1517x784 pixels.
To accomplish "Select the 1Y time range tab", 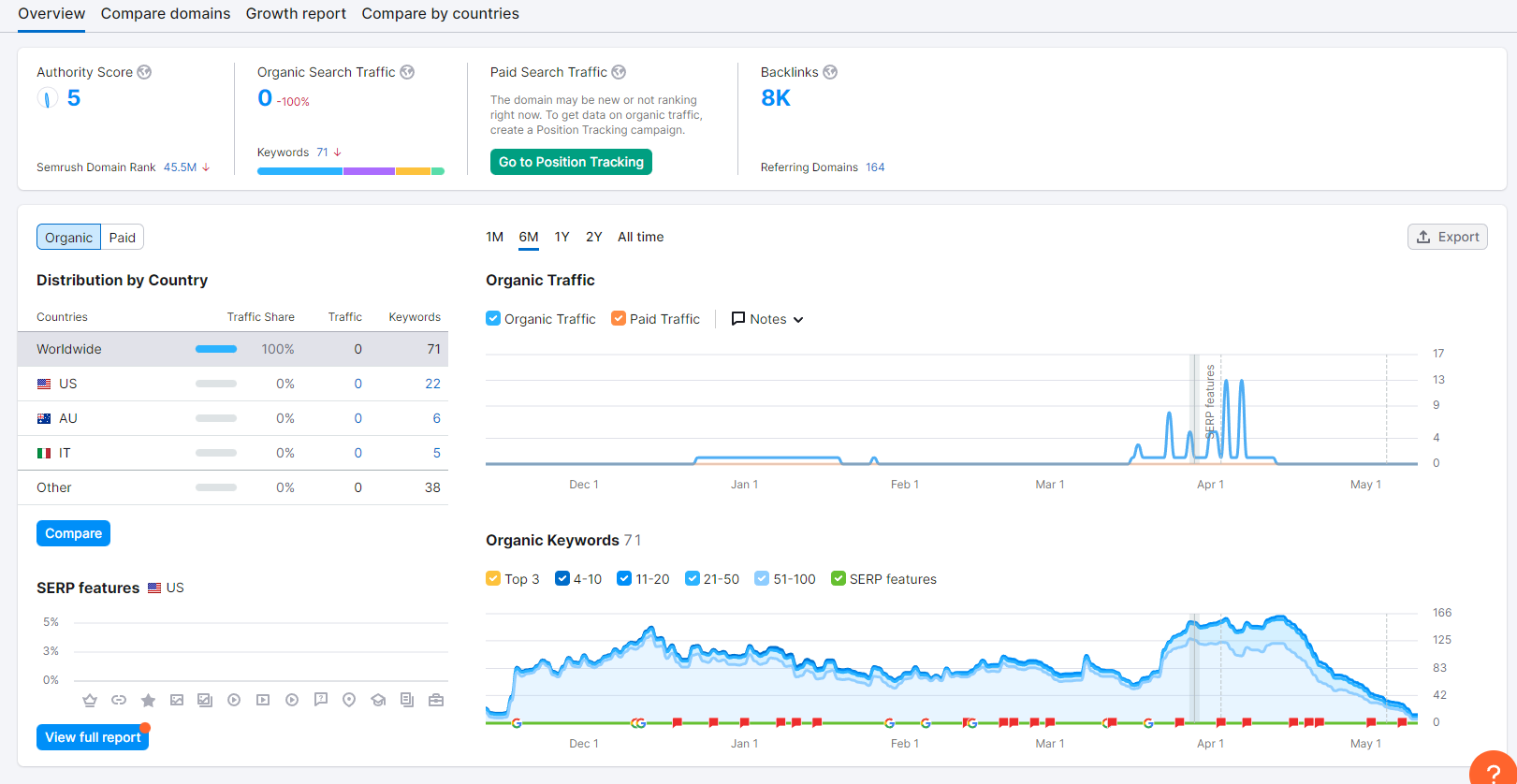I will point(562,237).
